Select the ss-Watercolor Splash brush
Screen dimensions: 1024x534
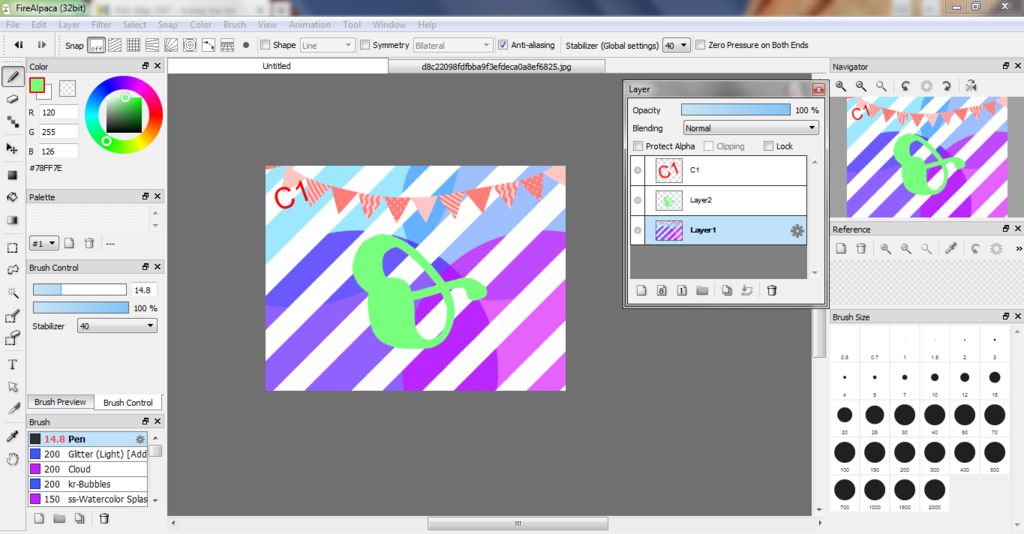click(x=88, y=499)
